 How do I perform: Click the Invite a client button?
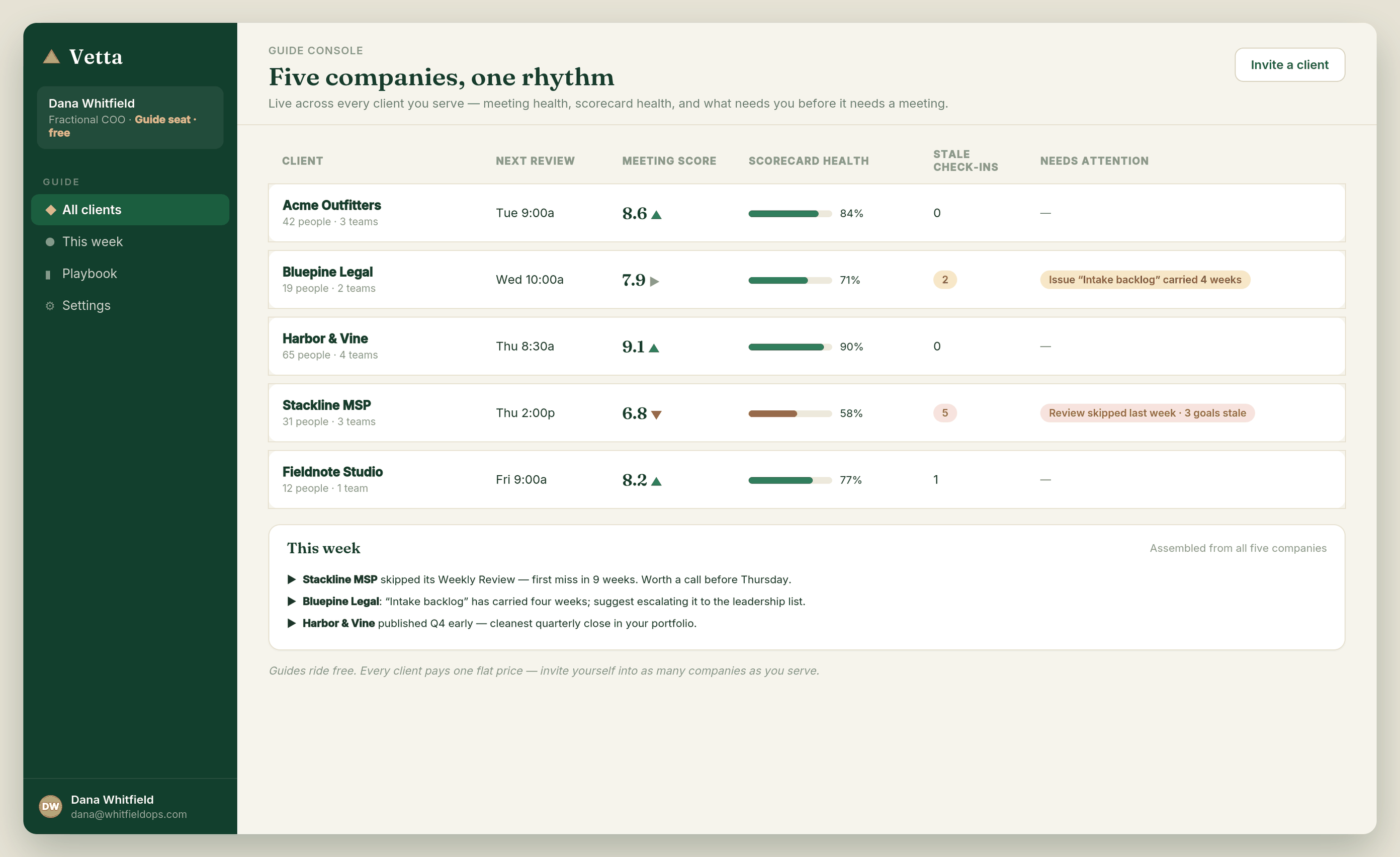1289,65
